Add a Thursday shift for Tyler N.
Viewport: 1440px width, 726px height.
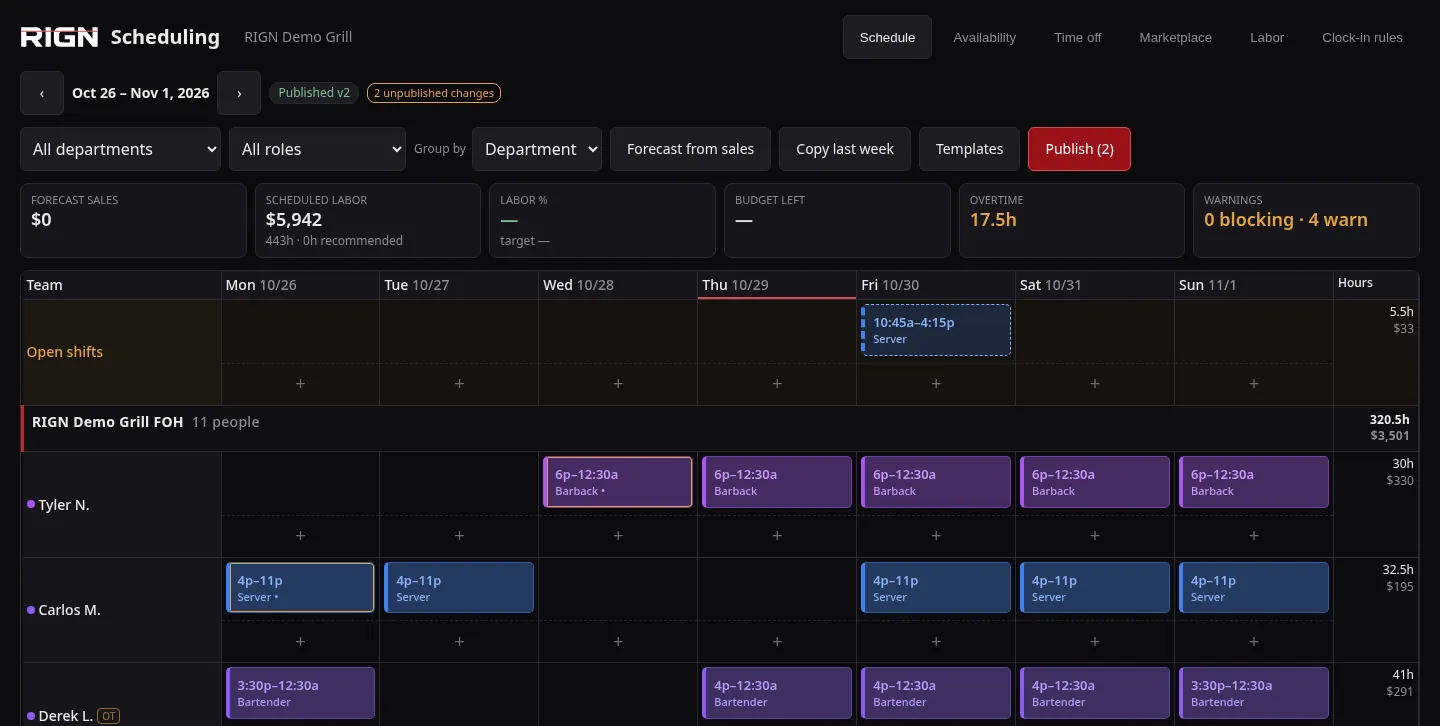[x=777, y=536]
